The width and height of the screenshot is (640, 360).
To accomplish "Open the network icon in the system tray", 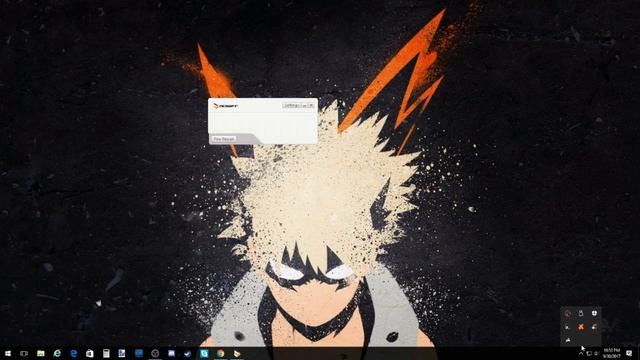I will [x=589, y=353].
